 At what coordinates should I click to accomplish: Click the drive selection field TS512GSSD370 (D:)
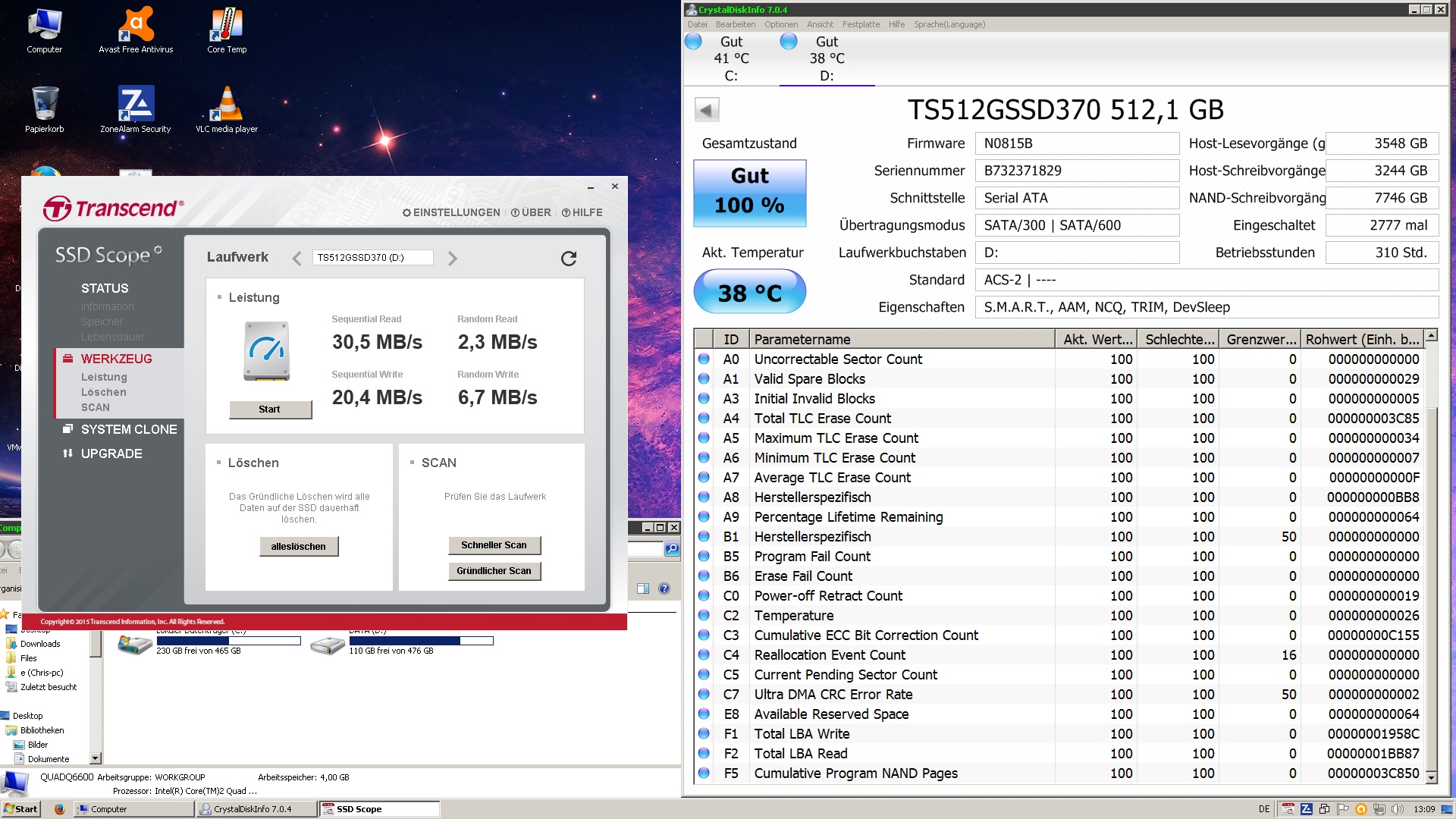pos(372,258)
